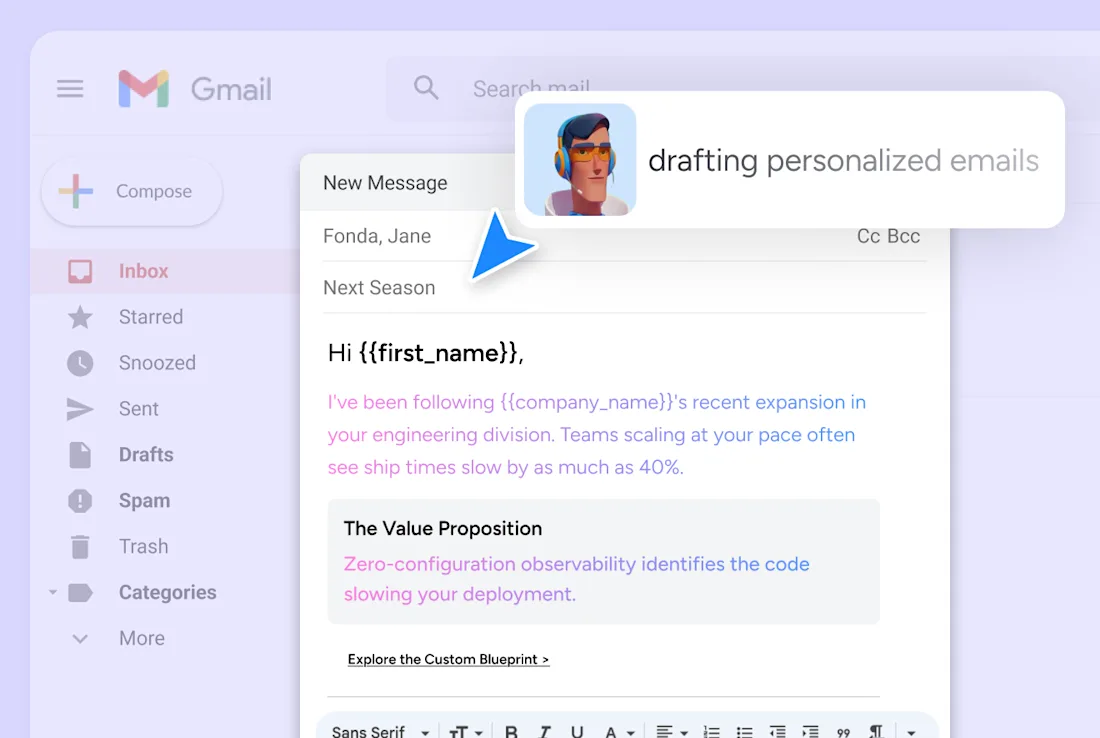Click the Drafts document icon
The width and height of the screenshot is (1100, 738).
[x=80, y=455]
